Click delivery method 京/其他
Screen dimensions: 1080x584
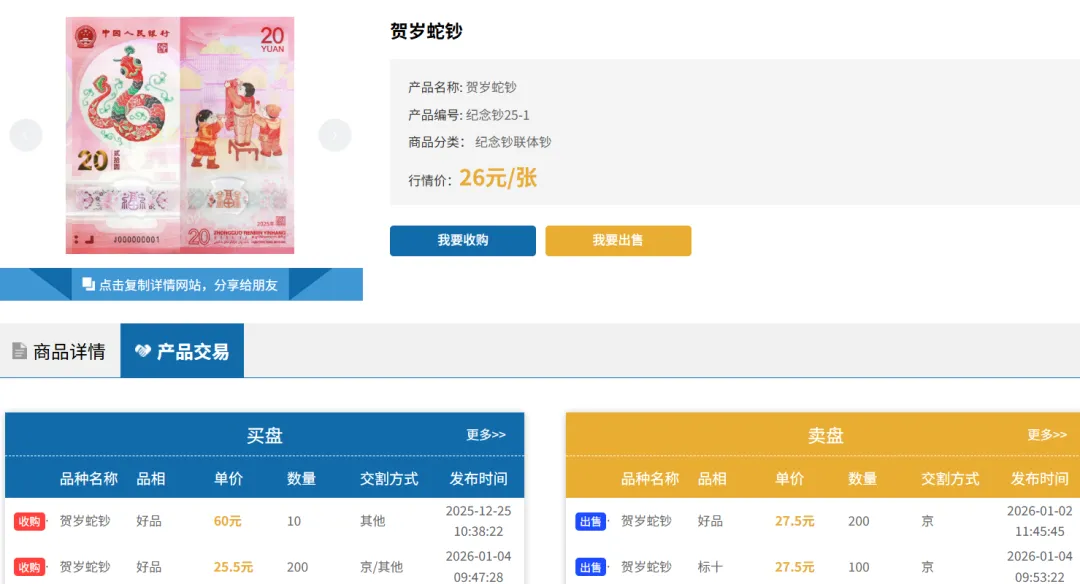point(381,567)
